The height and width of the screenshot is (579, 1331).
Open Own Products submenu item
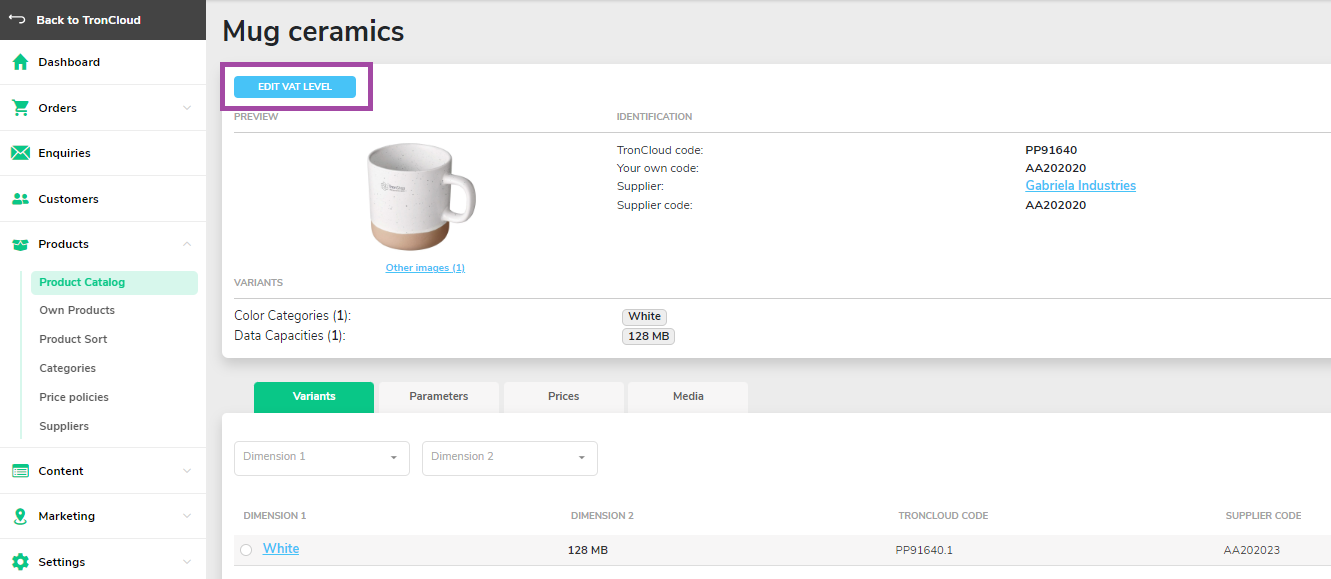pyautogui.click(x=77, y=310)
